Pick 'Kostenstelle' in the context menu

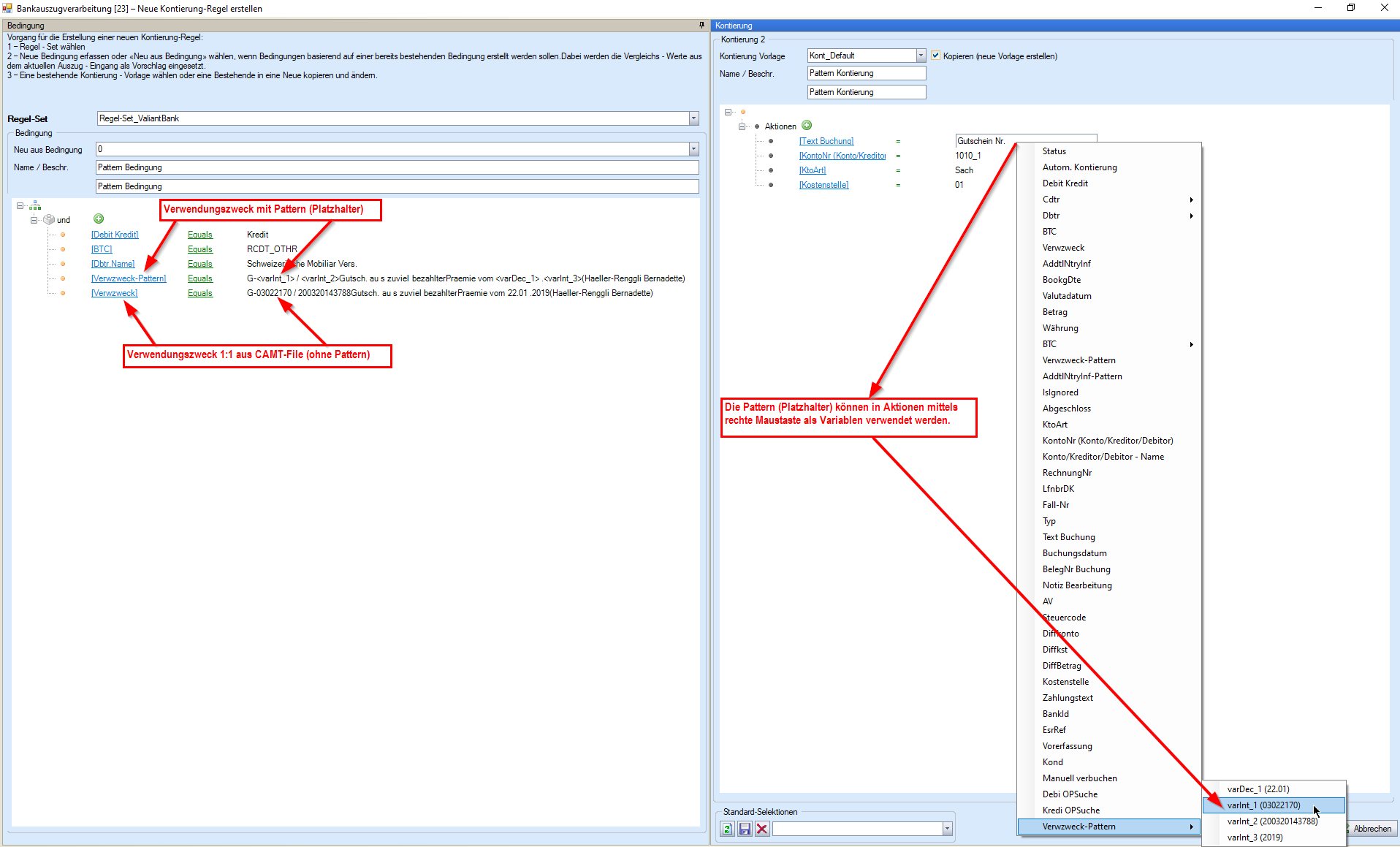click(x=1109, y=682)
